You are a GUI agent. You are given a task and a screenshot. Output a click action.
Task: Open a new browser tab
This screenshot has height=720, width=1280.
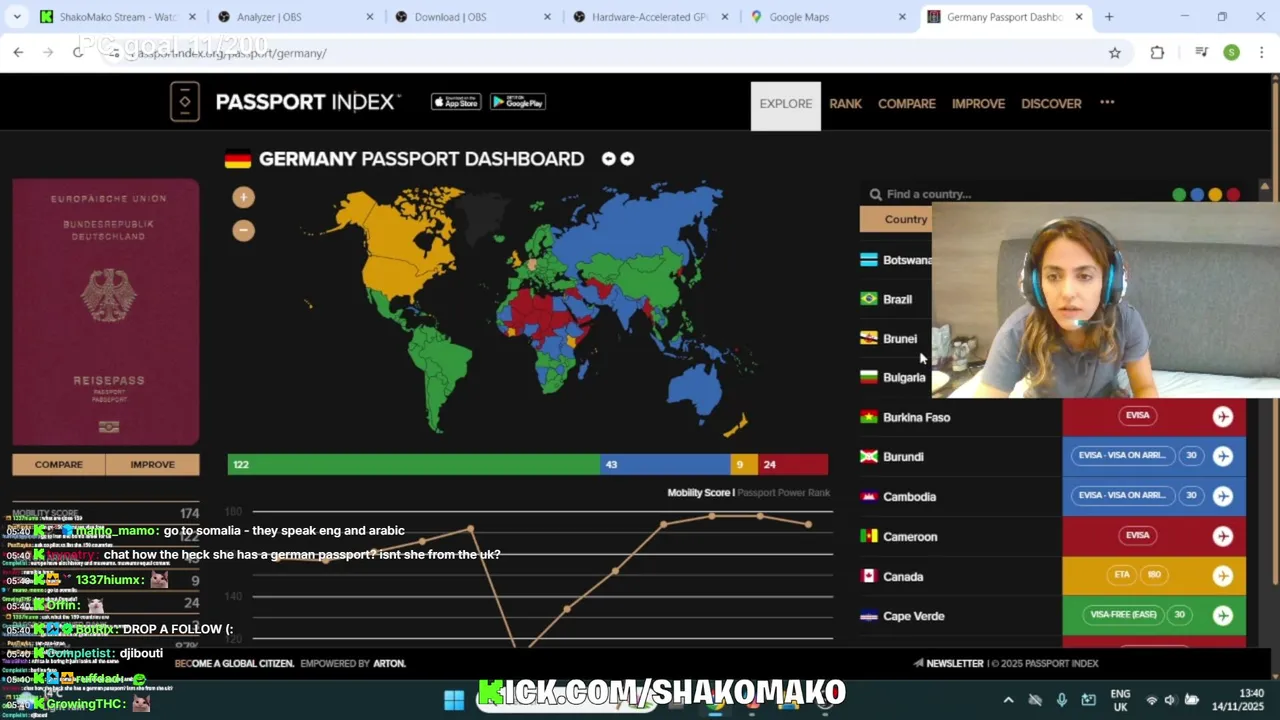coord(1109,17)
